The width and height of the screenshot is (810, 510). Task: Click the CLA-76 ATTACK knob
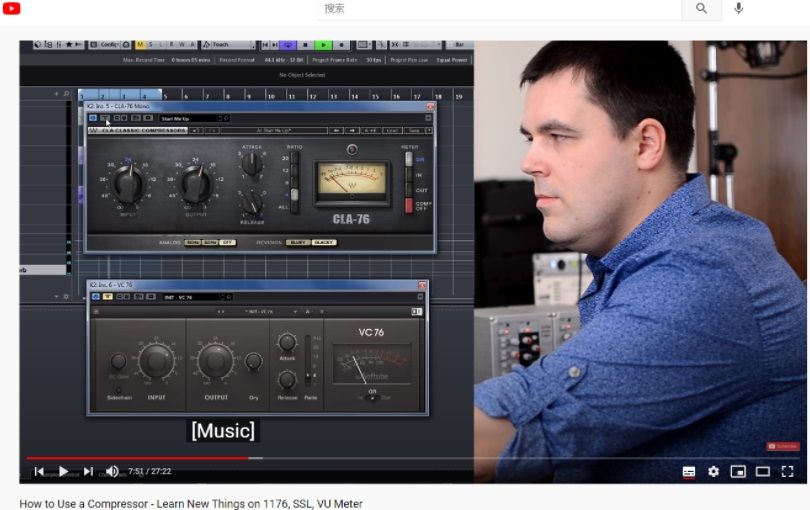click(x=252, y=164)
